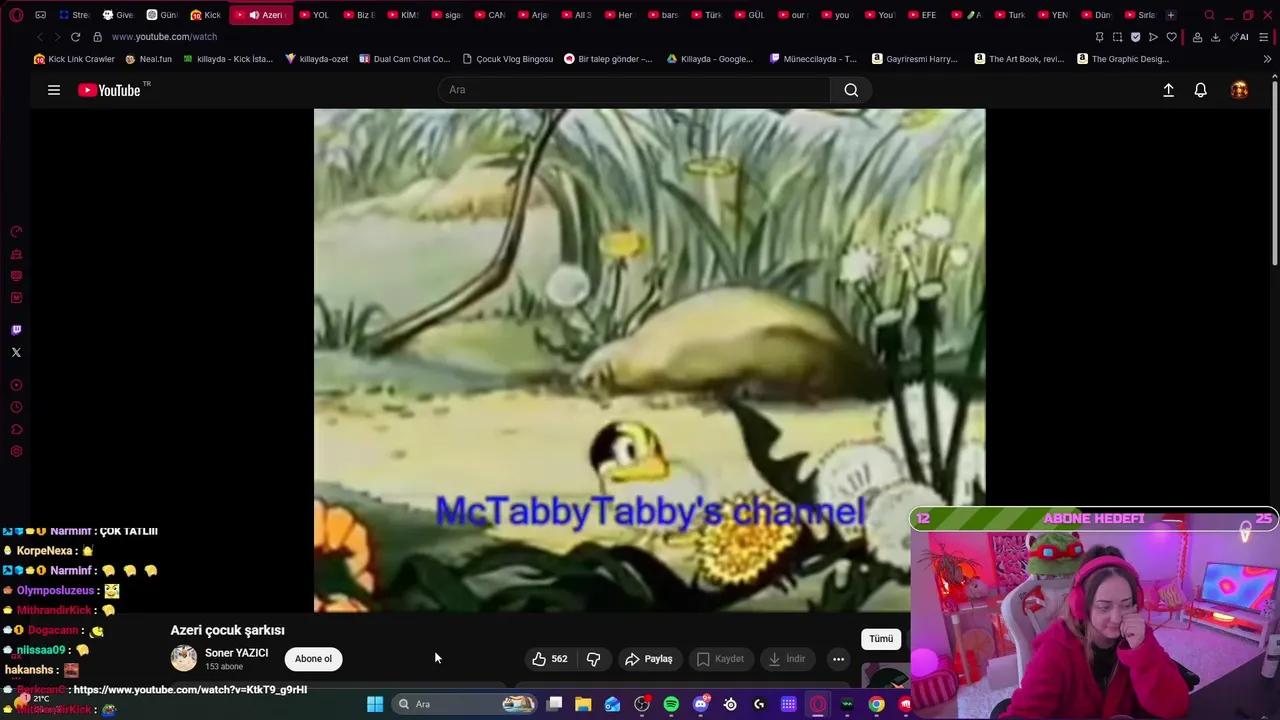Select the Tümü filter chip
Viewport: 1280px width, 720px height.
pos(881,639)
